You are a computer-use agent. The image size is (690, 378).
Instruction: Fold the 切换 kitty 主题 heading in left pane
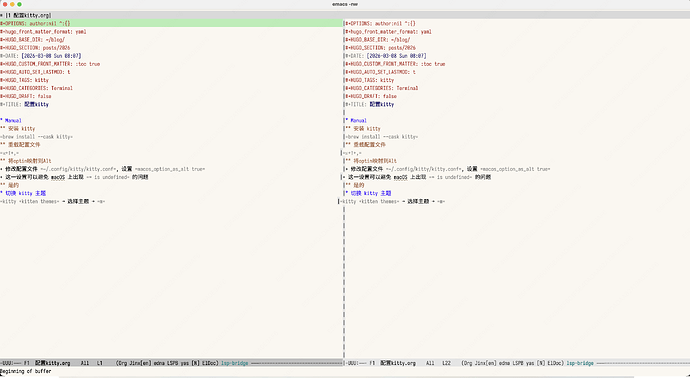tap(23, 193)
